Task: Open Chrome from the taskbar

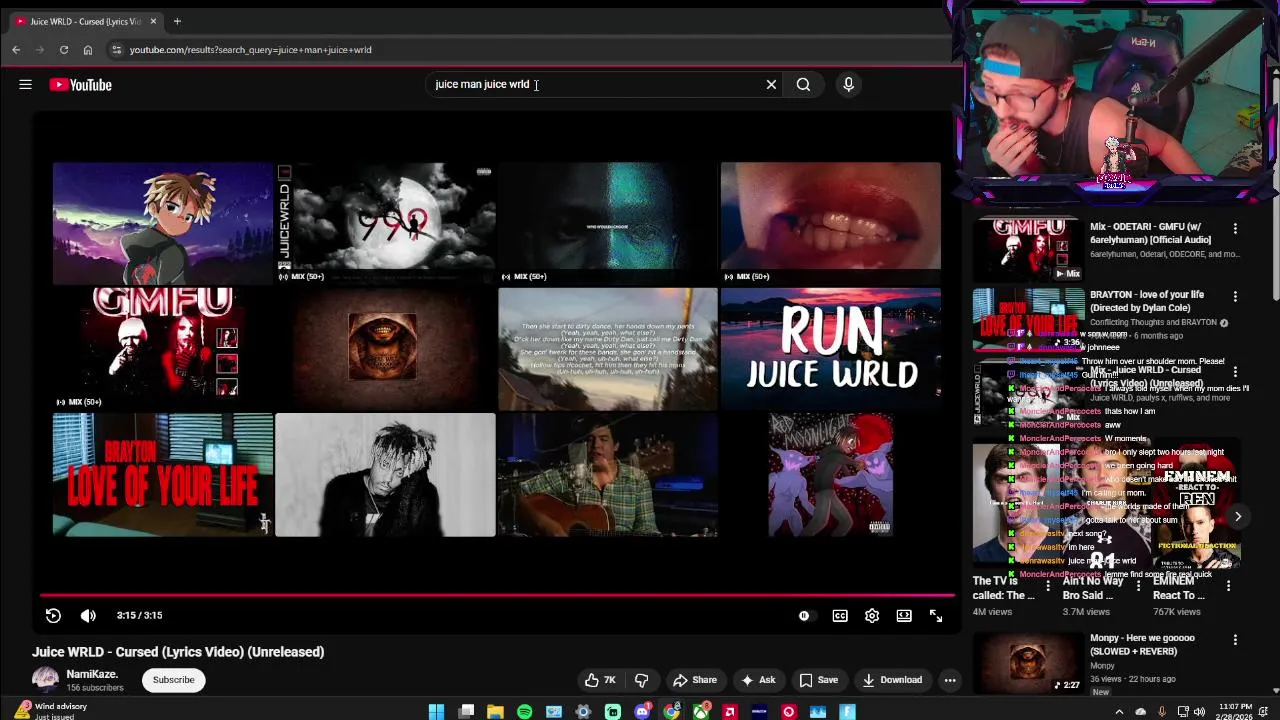Action: tap(672, 712)
